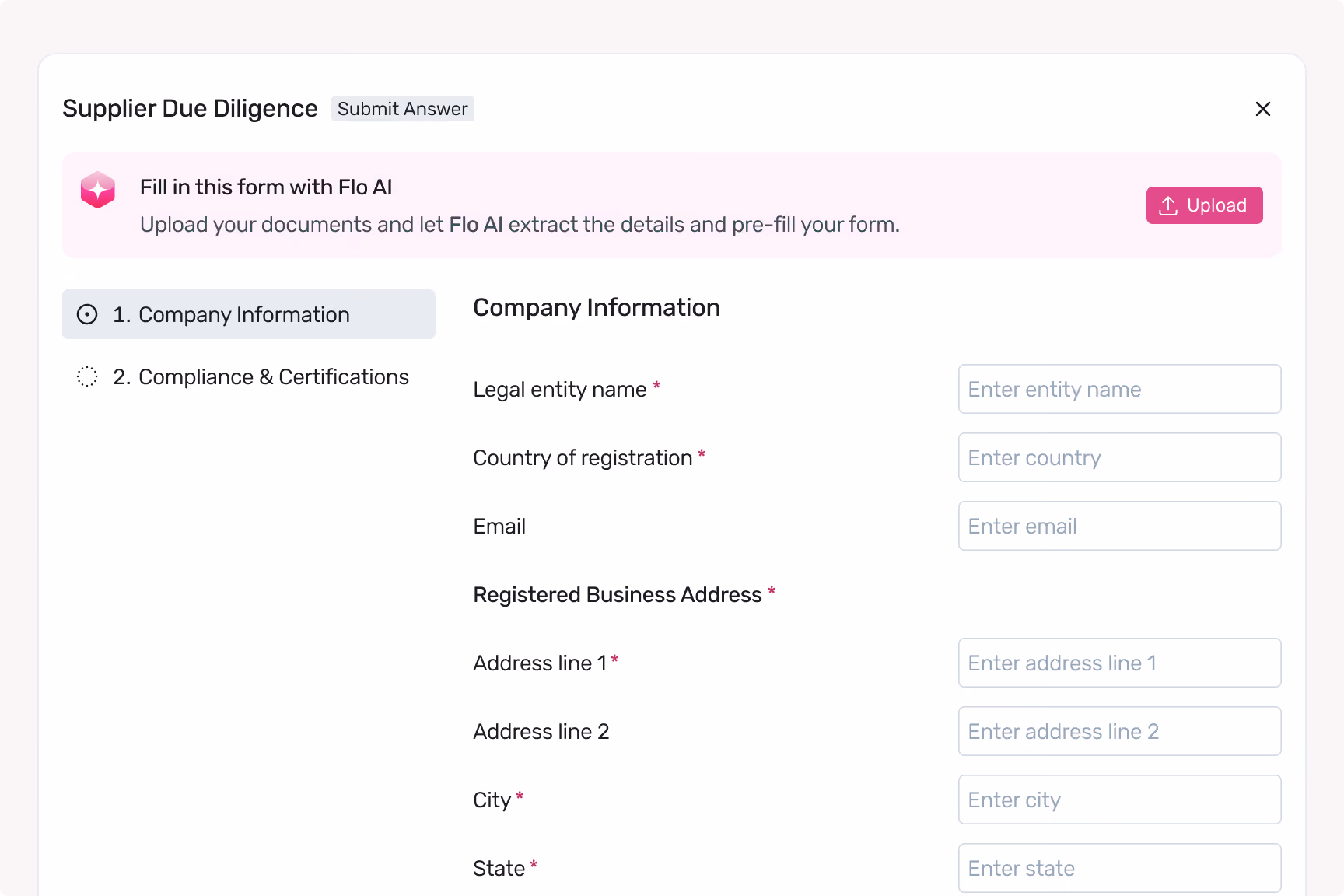Image resolution: width=1344 pixels, height=896 pixels.
Task: Click the dotted circle icon beside Compliance & Certifications
Action: (87, 376)
